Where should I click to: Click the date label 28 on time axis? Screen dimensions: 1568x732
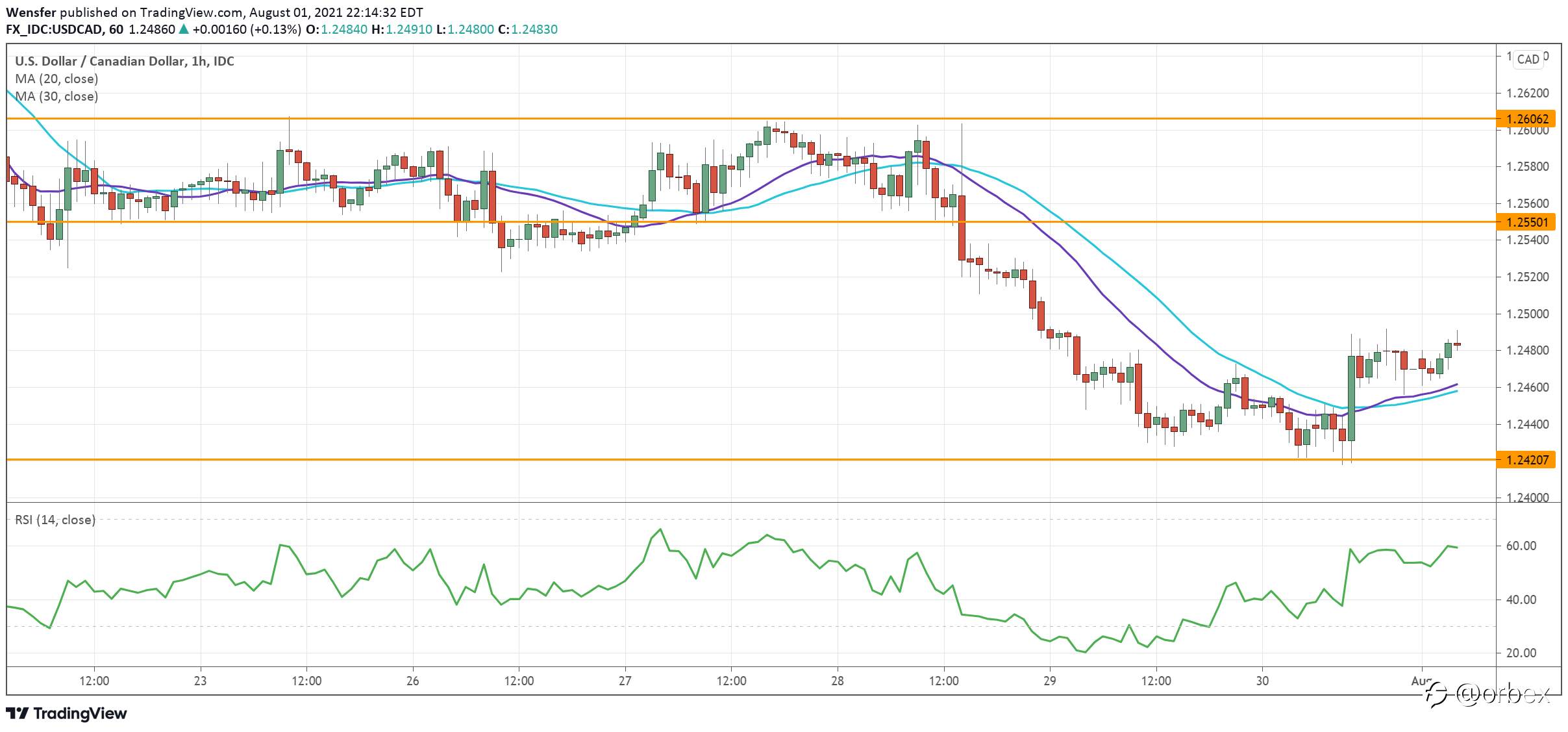click(x=838, y=681)
